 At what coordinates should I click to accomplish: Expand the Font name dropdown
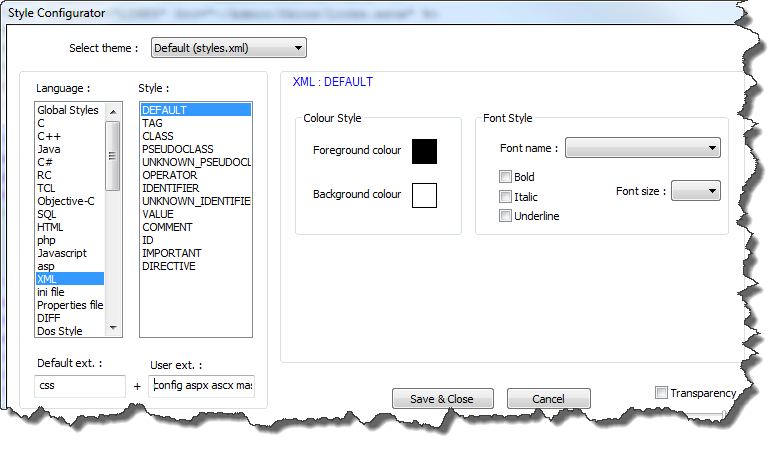643,148
